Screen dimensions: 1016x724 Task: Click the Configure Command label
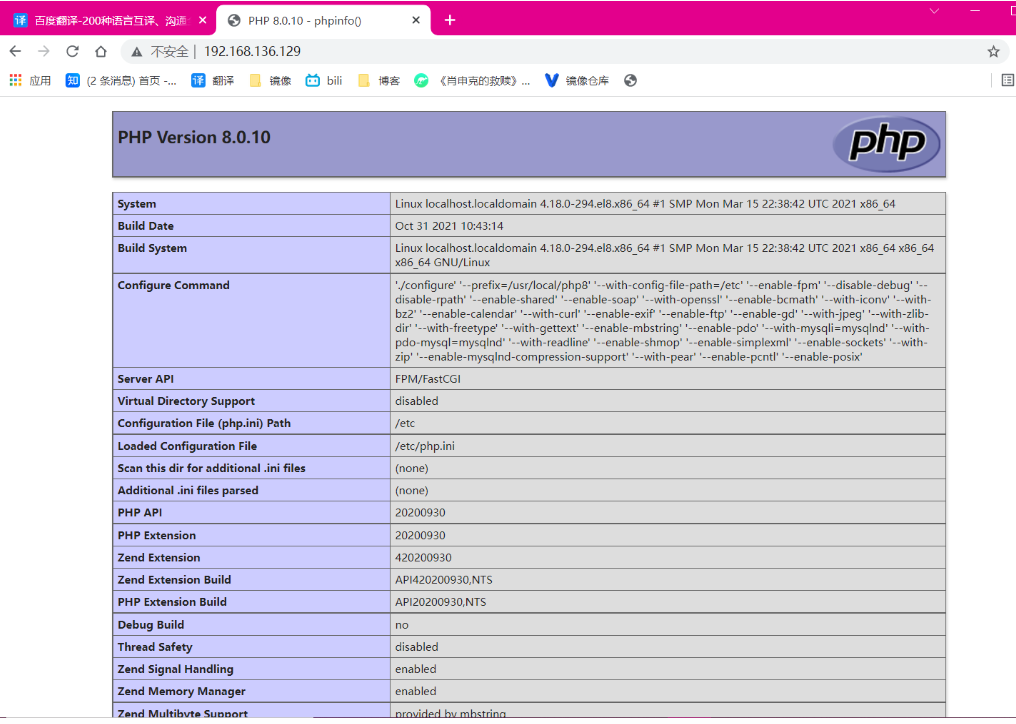pos(174,285)
